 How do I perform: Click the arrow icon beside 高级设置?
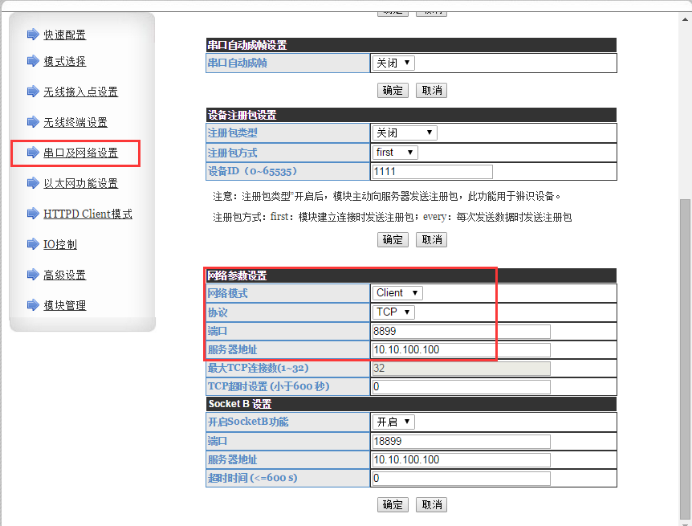tap(33, 275)
